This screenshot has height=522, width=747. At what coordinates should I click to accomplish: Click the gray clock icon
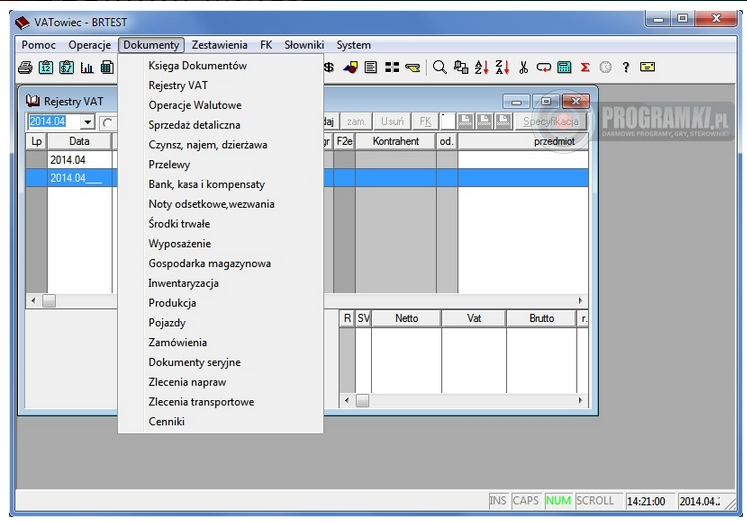(606, 67)
